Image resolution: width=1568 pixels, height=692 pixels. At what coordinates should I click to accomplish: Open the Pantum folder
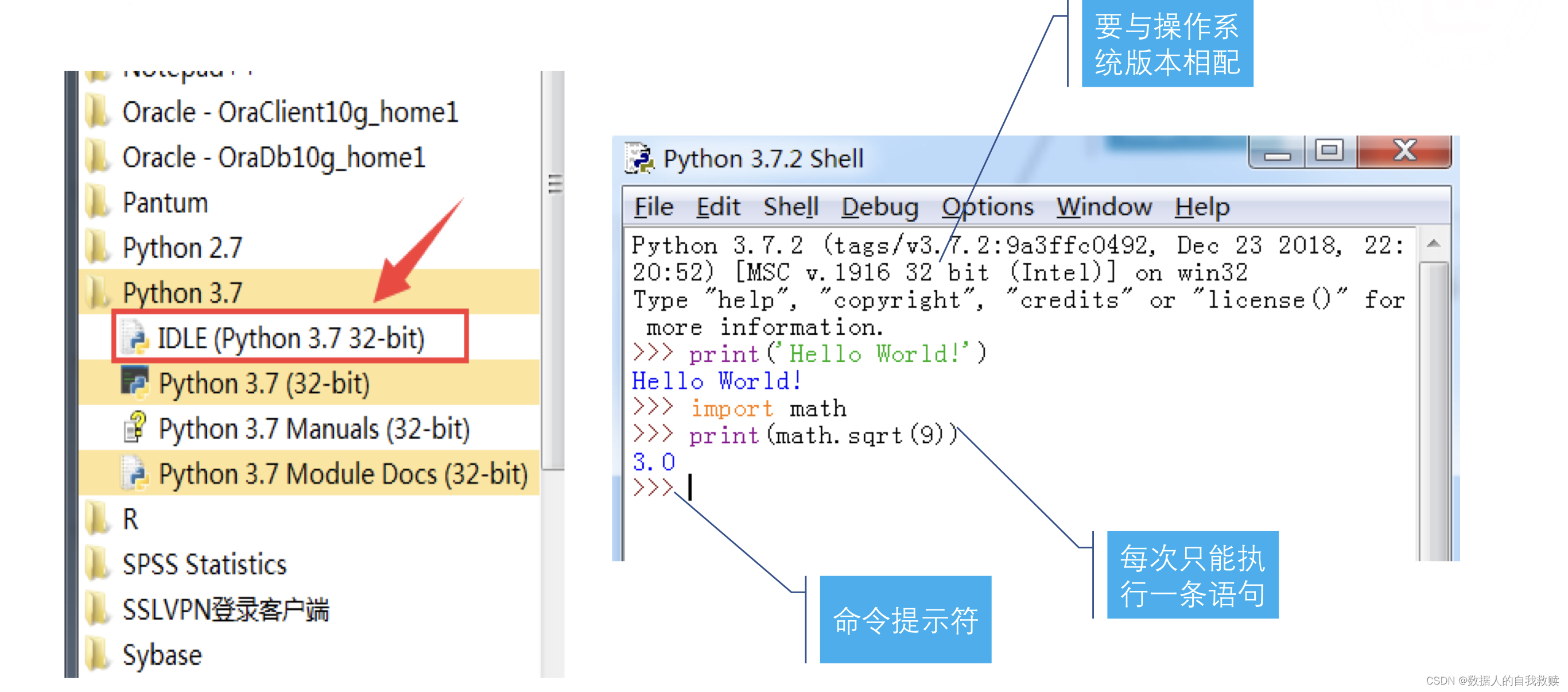[165, 203]
